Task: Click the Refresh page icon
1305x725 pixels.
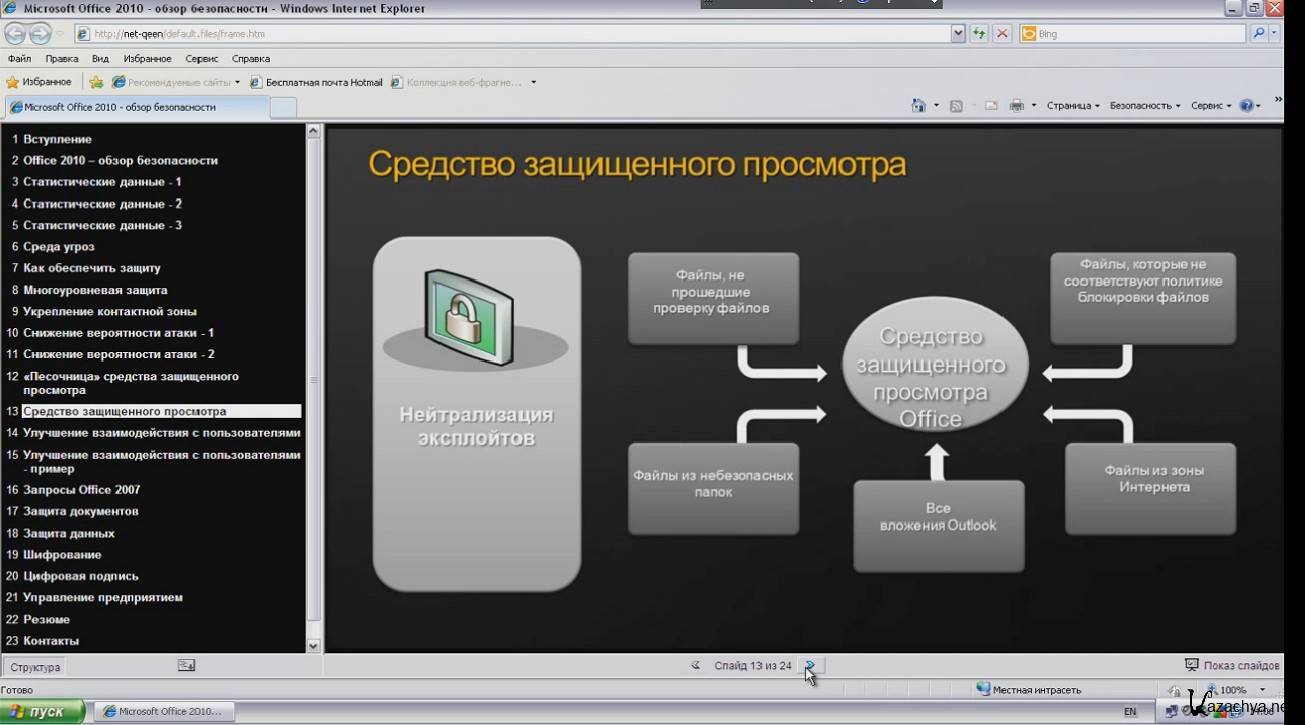Action: [x=979, y=34]
